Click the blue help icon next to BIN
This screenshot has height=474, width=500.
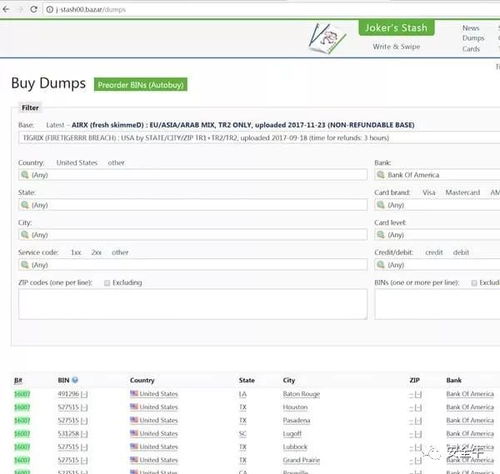click(75, 380)
